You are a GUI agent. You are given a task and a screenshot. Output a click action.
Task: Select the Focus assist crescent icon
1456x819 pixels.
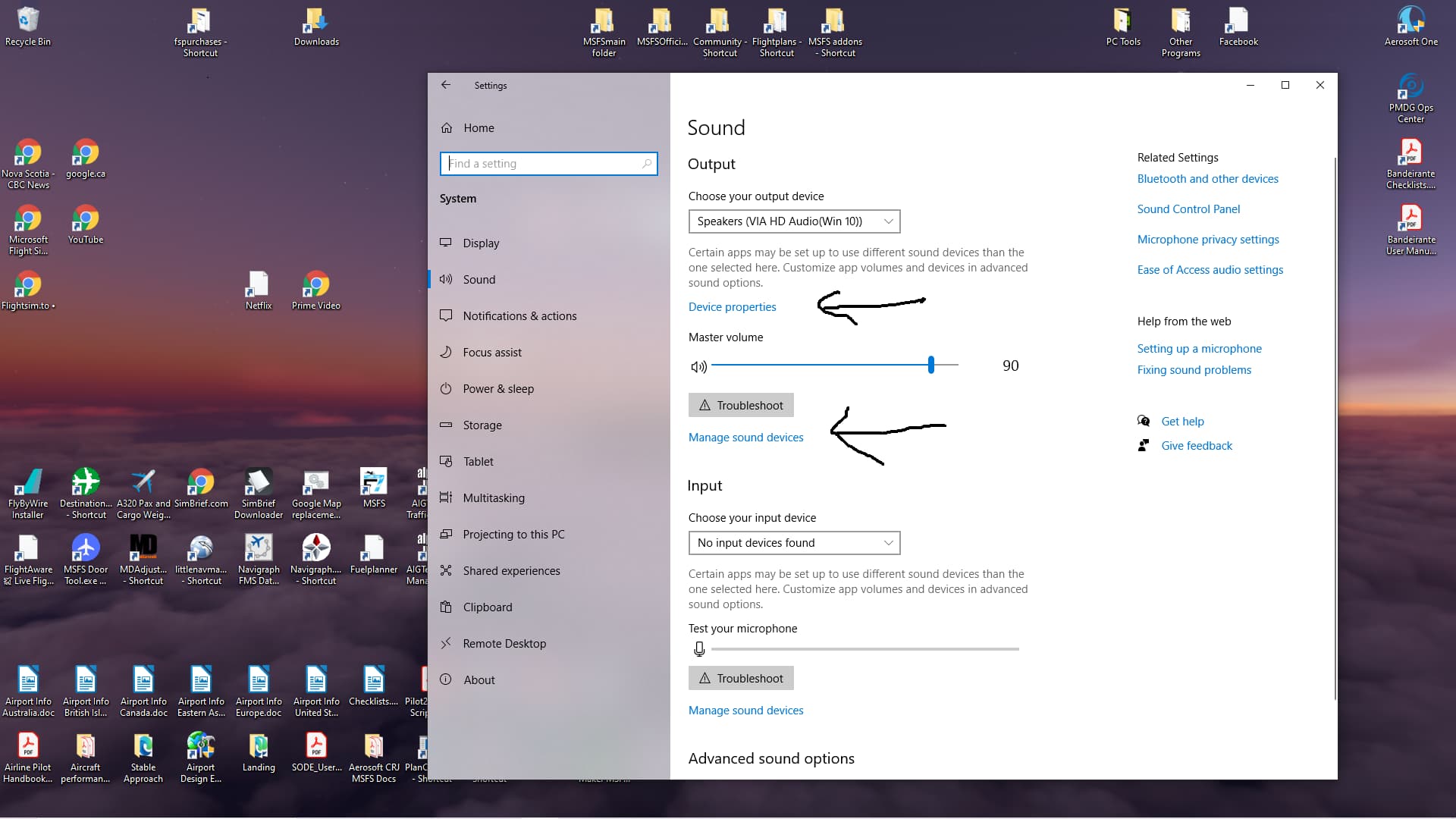447,352
